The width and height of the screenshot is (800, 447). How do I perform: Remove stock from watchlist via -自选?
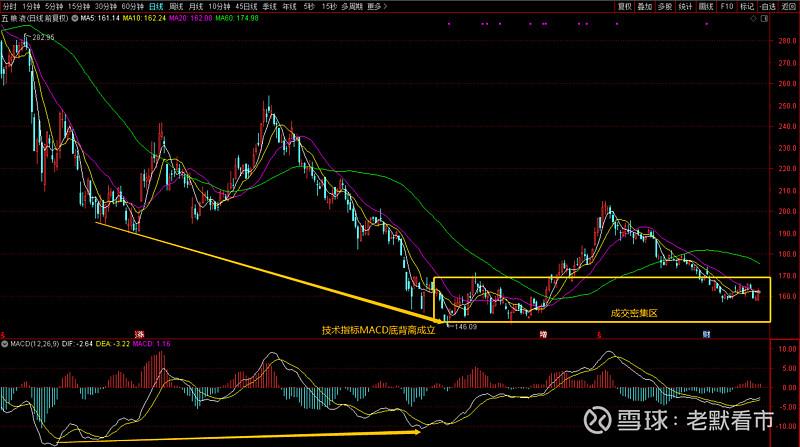click(x=767, y=6)
